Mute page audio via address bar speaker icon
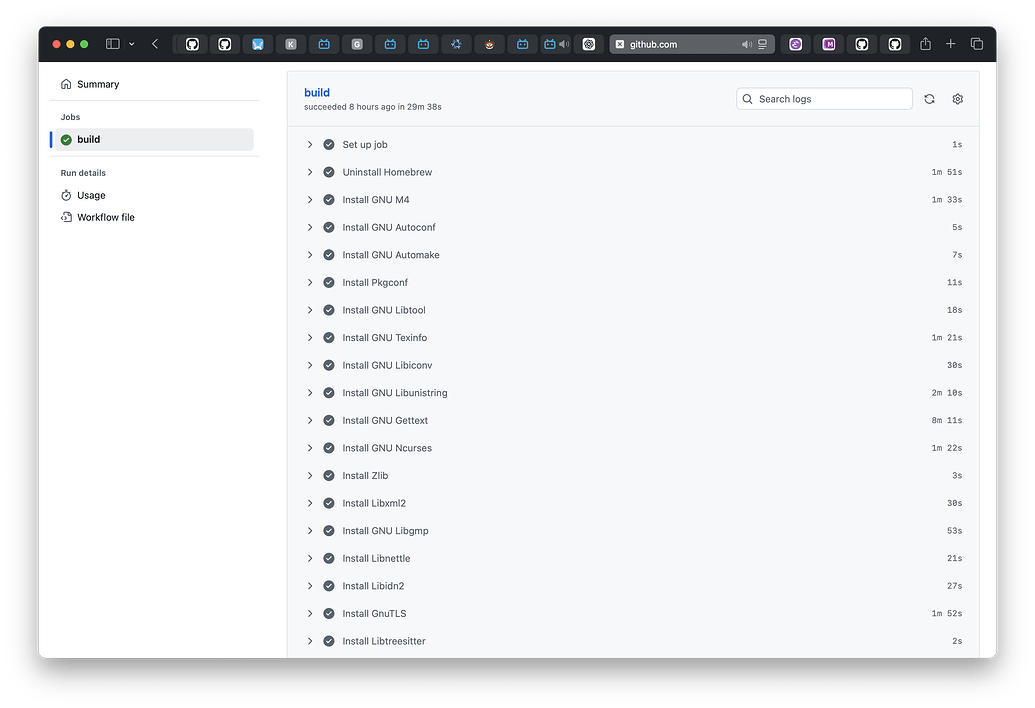Viewport: 1035px width, 708px height. [x=746, y=44]
